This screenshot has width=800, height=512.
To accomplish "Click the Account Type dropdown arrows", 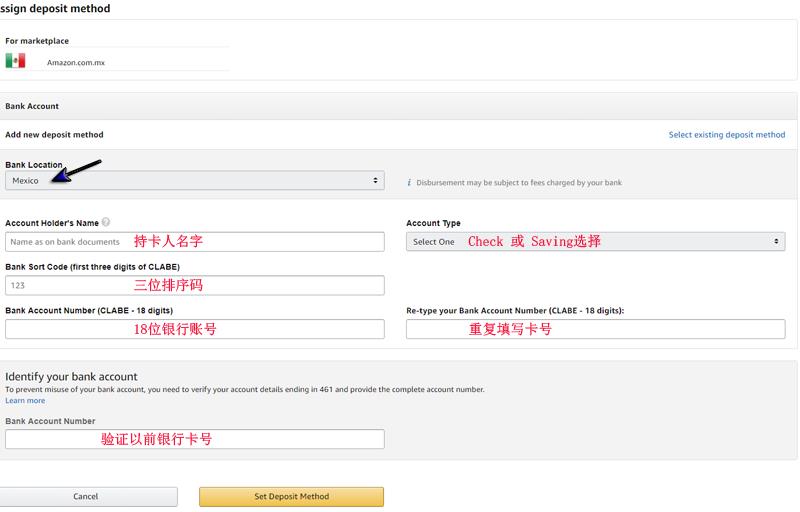I will [776, 241].
